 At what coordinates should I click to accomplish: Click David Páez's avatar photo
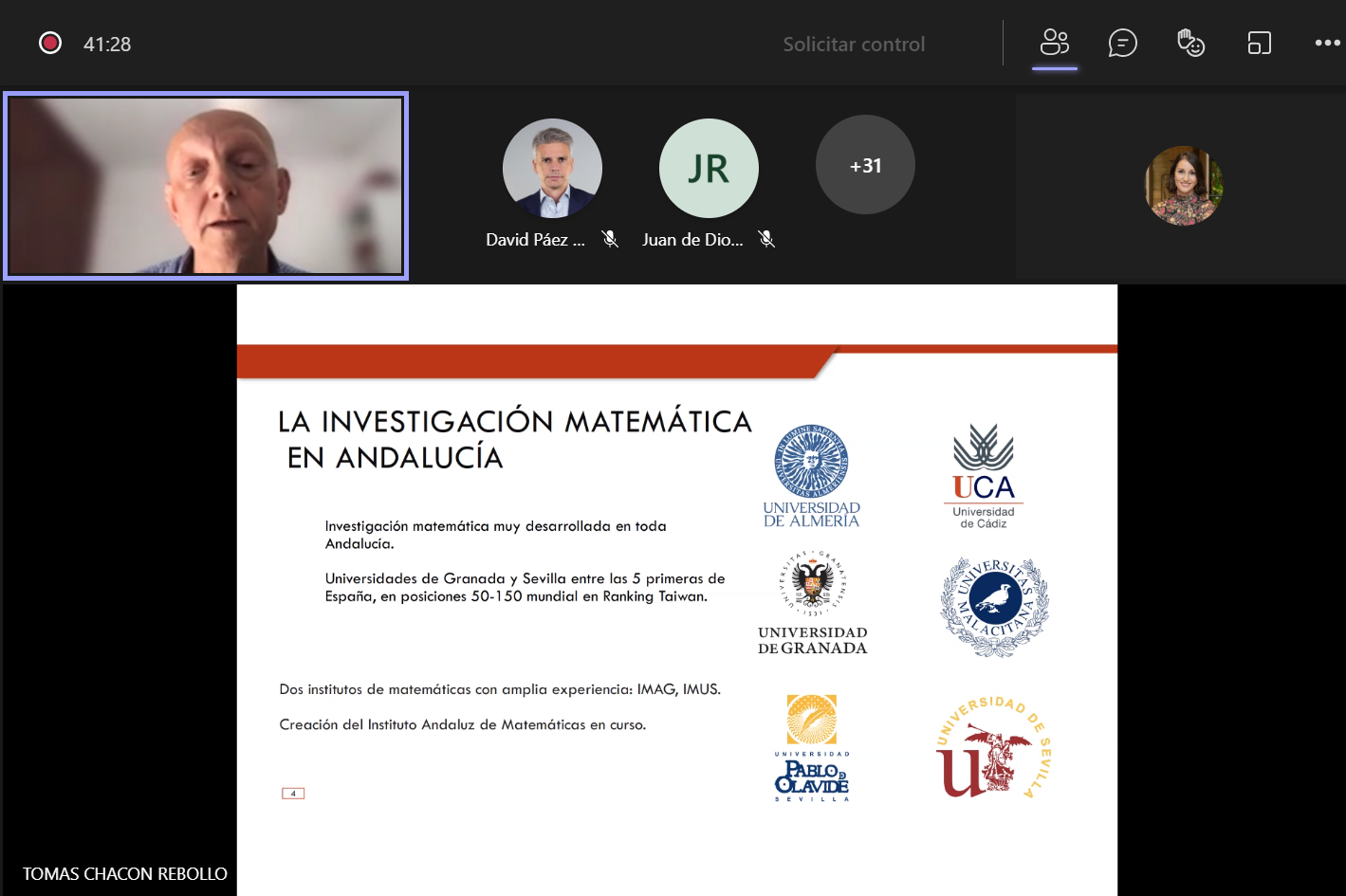click(x=552, y=168)
